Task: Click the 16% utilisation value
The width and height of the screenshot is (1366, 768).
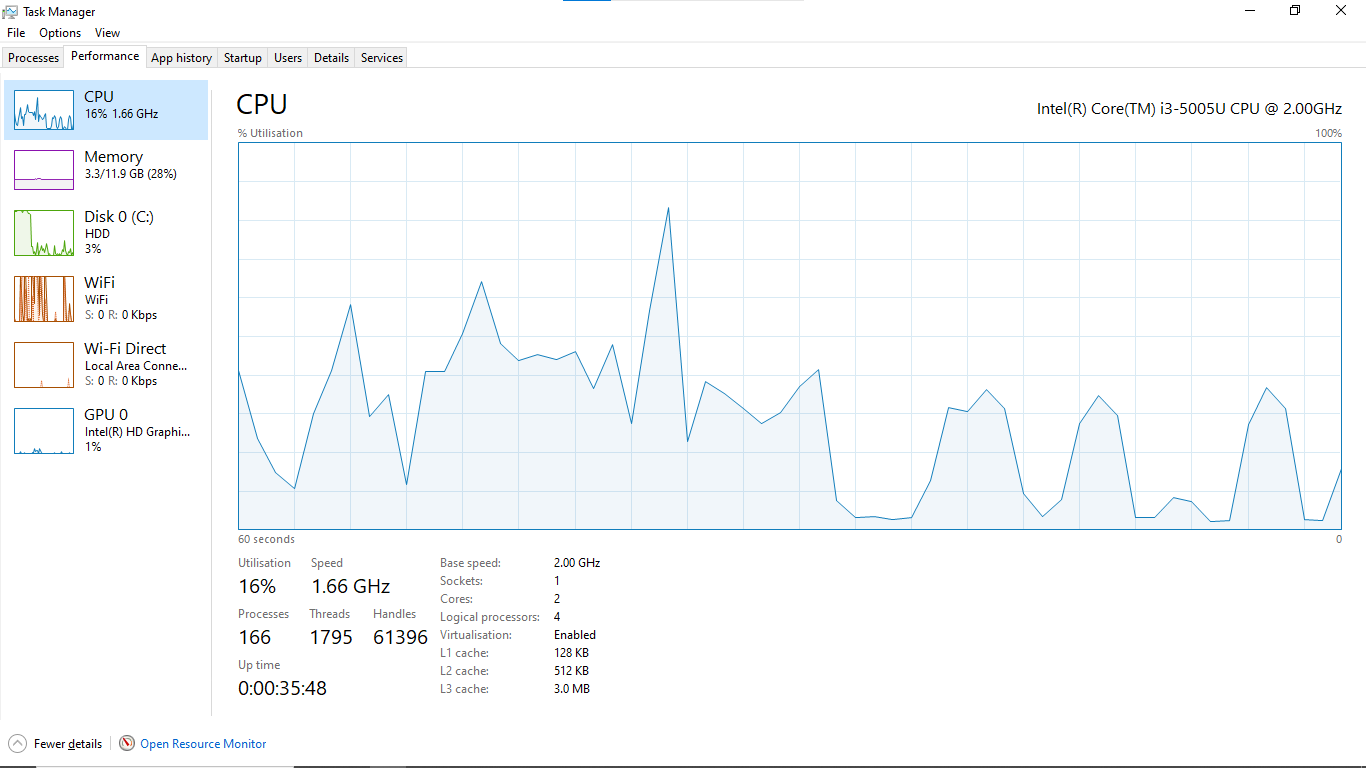Action: click(257, 586)
